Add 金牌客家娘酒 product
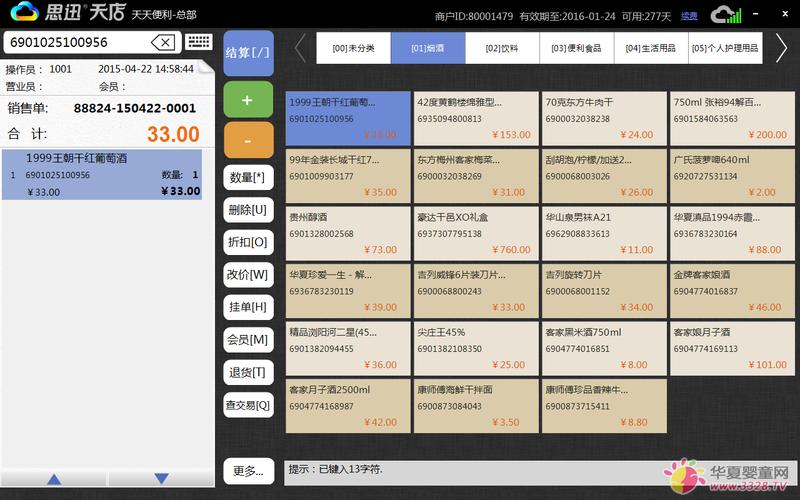The height and width of the screenshot is (500, 800). point(732,291)
